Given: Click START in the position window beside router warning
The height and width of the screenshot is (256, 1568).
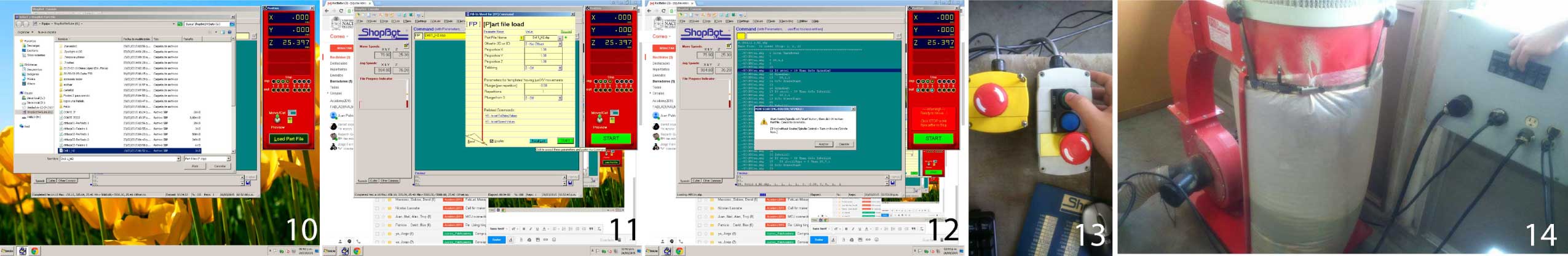Looking at the screenshot, I should (x=933, y=138).
